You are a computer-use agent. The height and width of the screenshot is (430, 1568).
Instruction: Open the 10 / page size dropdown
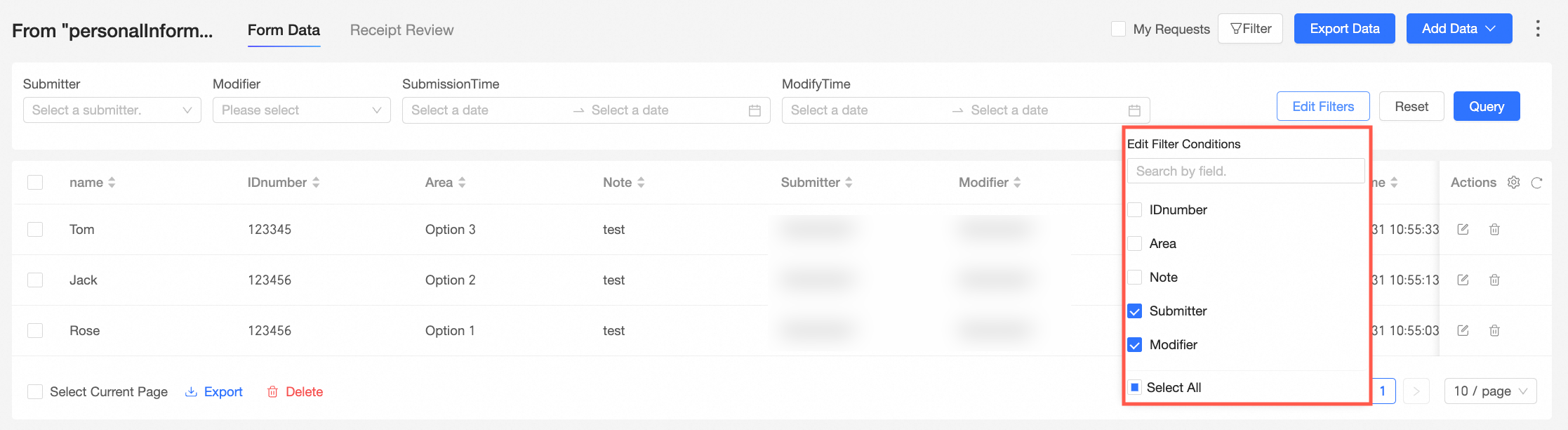click(x=1490, y=391)
